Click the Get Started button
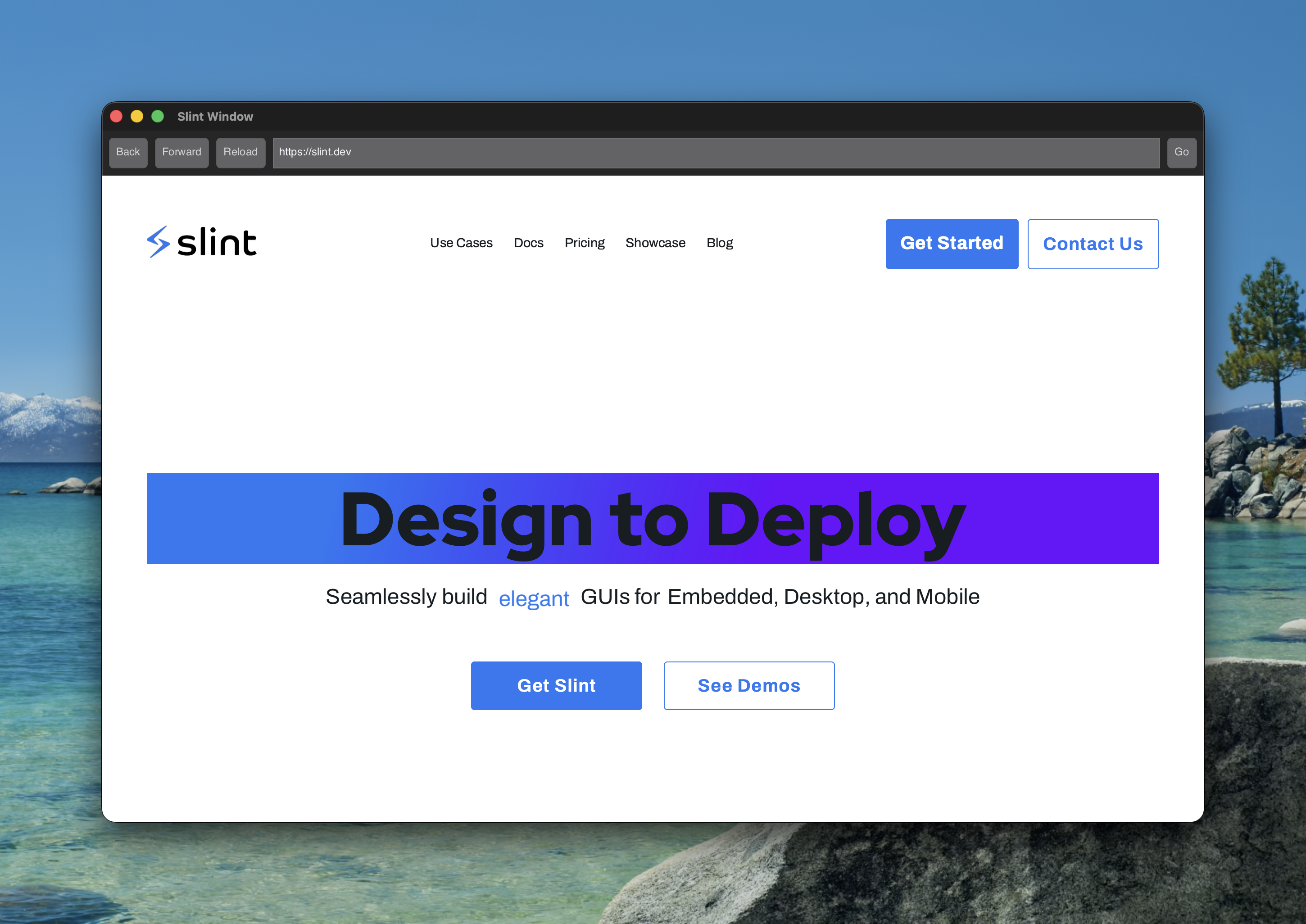Screen dimensions: 1306x924 [x=952, y=244]
